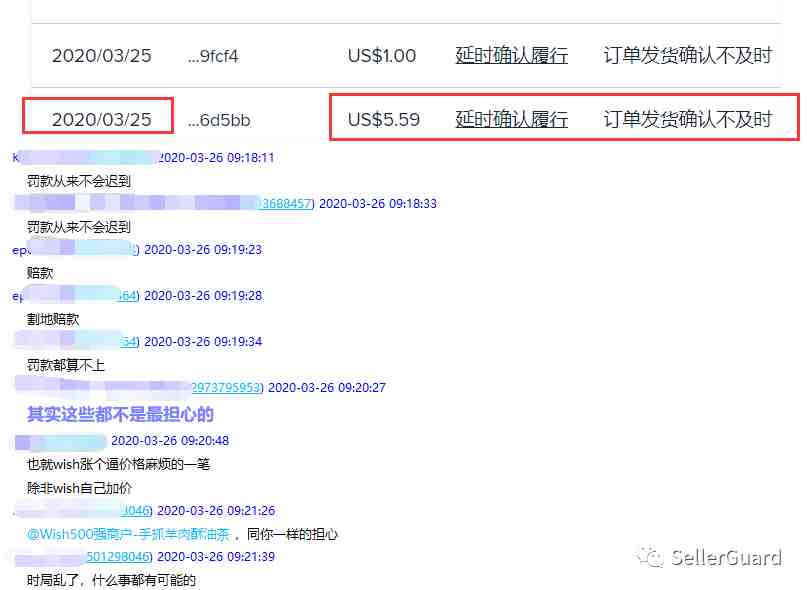Click the 3688457 user ID link

287,203
